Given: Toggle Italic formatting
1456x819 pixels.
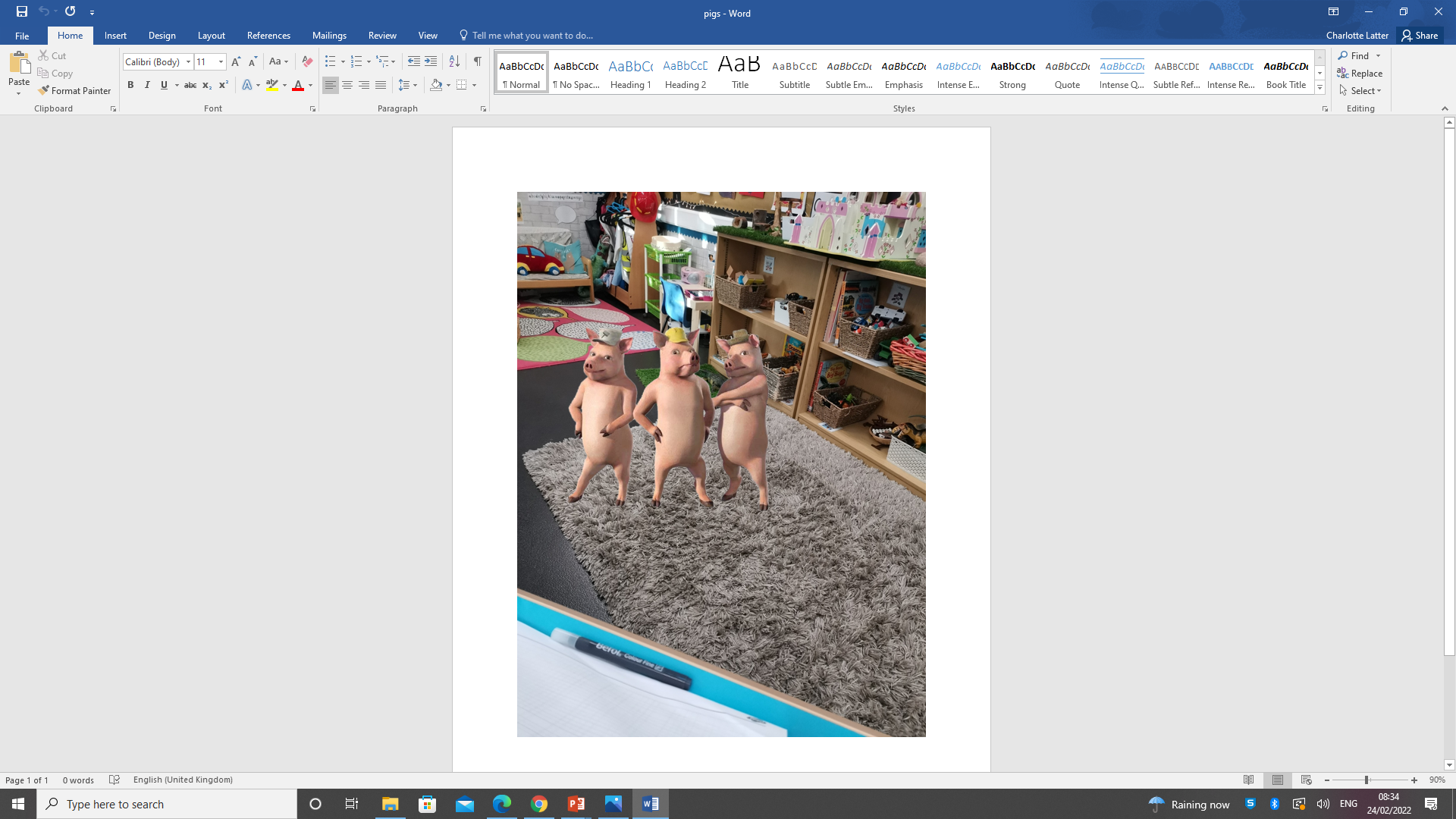Looking at the screenshot, I should point(147,85).
